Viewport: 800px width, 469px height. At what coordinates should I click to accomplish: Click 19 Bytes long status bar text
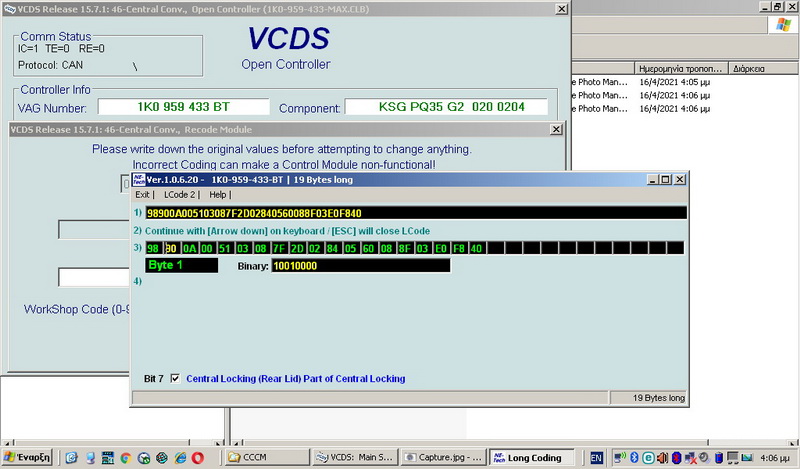[x=659, y=398]
